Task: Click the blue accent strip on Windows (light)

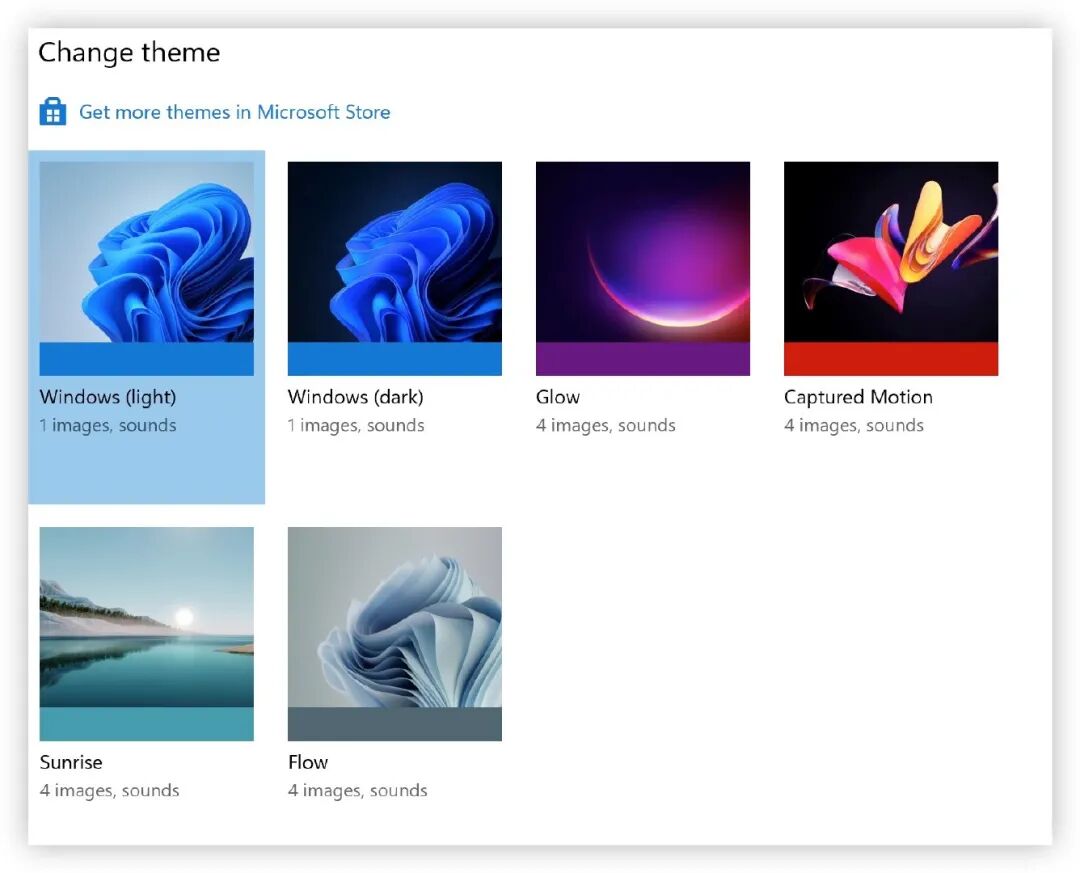Action: coord(146,360)
